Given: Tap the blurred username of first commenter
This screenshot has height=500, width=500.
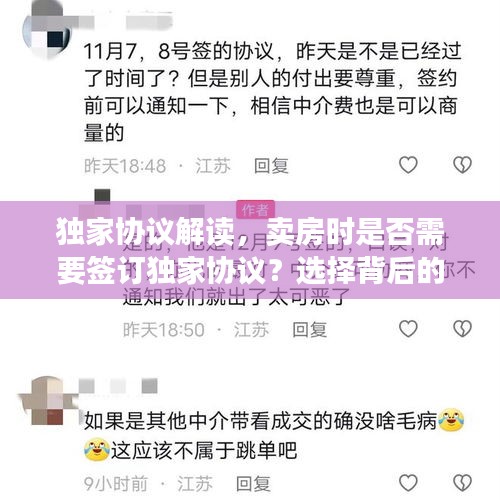Looking at the screenshot, I should [x=128, y=20].
